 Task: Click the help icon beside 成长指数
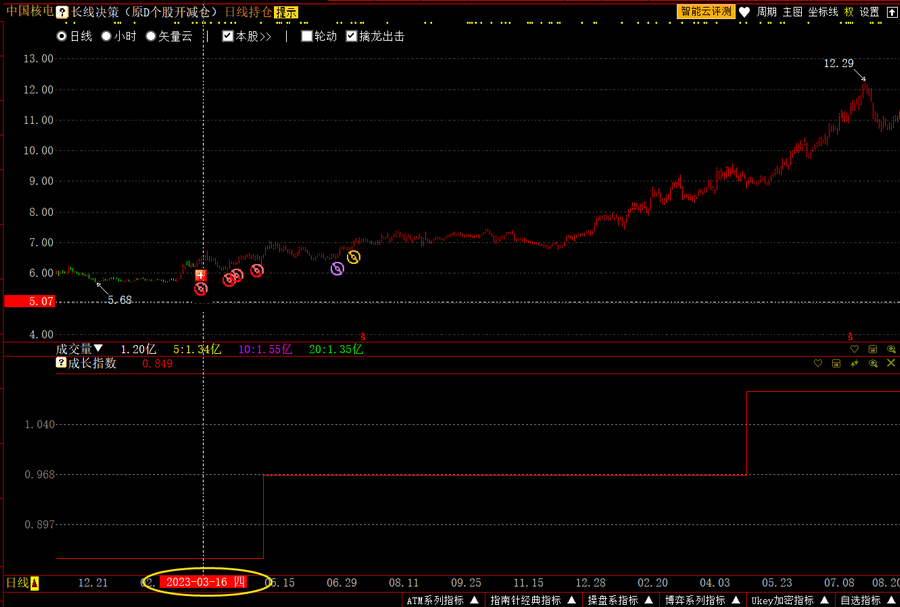[x=61, y=364]
